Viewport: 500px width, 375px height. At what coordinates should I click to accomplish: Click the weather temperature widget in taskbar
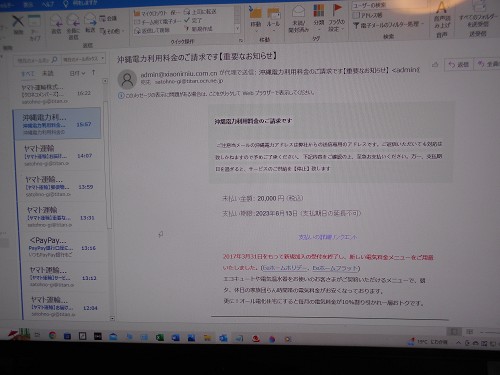tap(428, 342)
